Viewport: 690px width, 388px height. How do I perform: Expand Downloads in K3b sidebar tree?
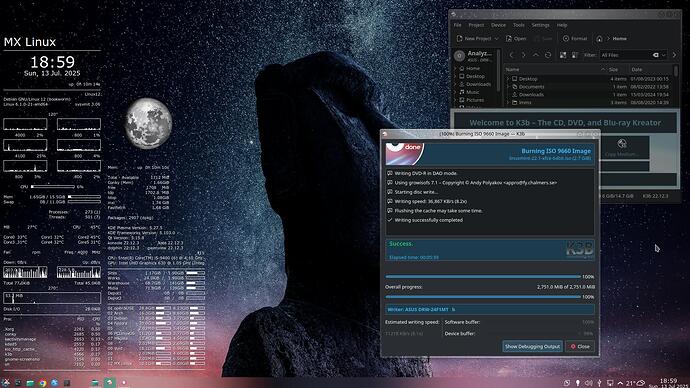pyautogui.click(x=456, y=84)
